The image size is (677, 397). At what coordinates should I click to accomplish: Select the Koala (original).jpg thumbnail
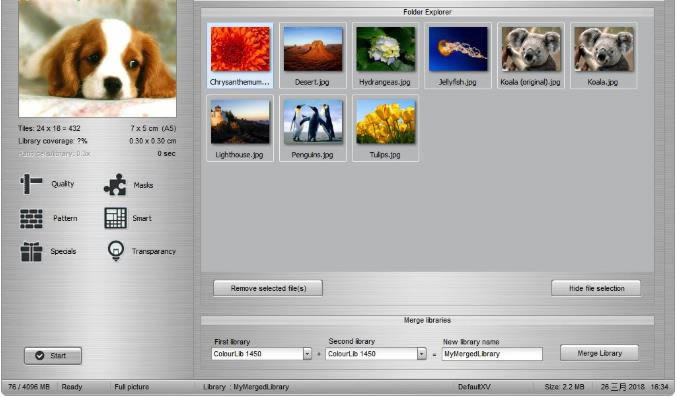531,55
